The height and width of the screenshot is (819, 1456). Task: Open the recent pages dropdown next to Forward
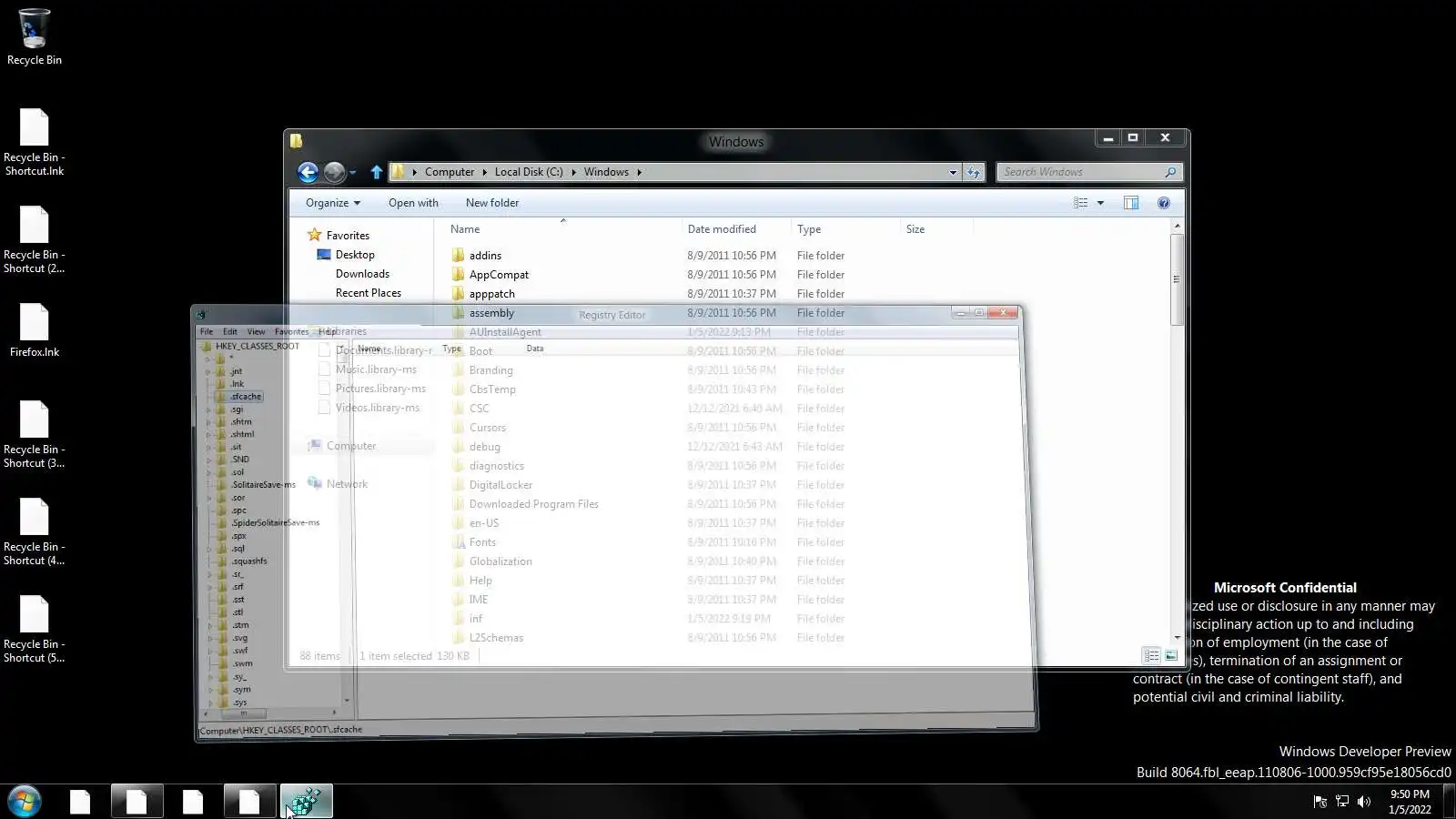point(352,172)
